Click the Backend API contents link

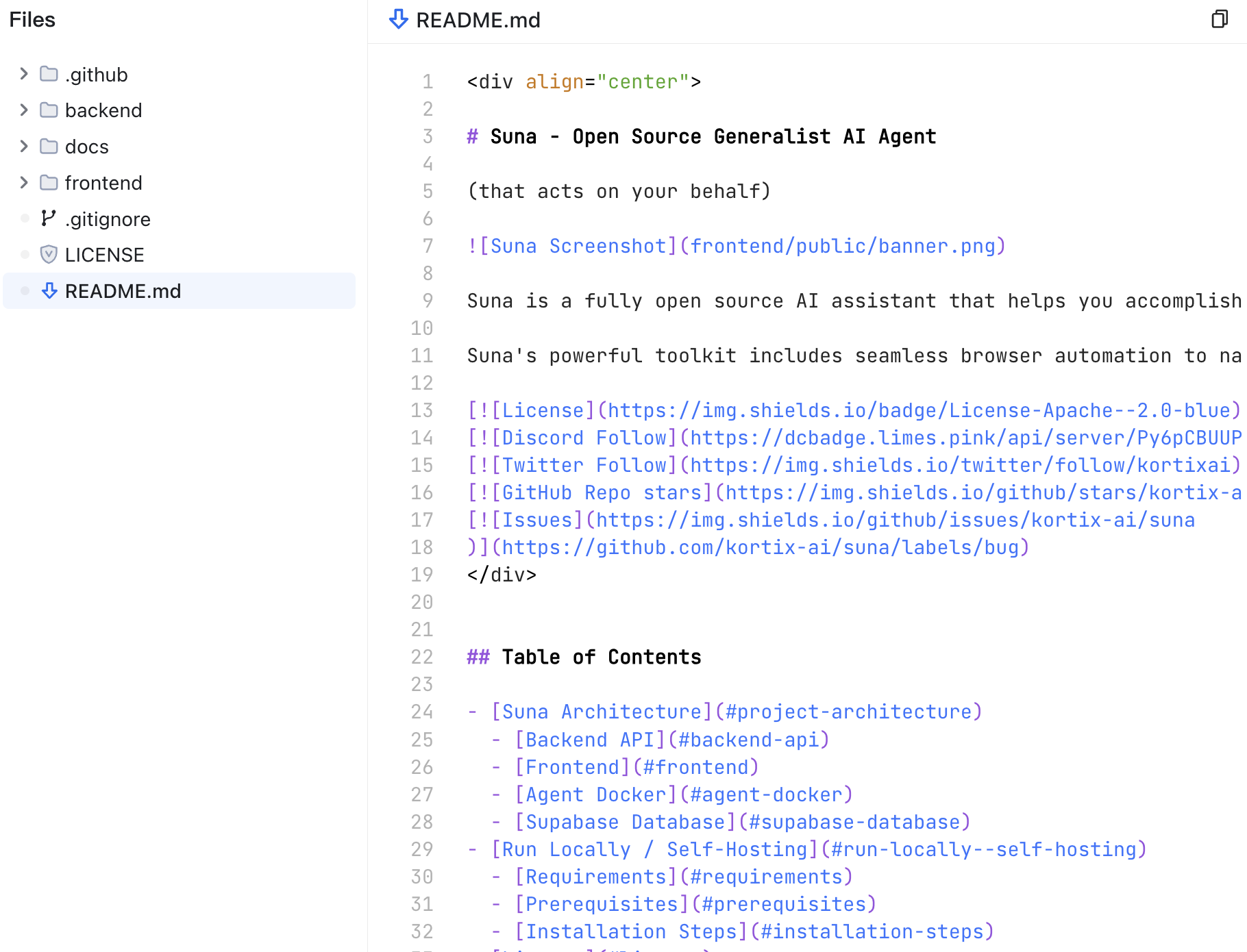coord(672,740)
